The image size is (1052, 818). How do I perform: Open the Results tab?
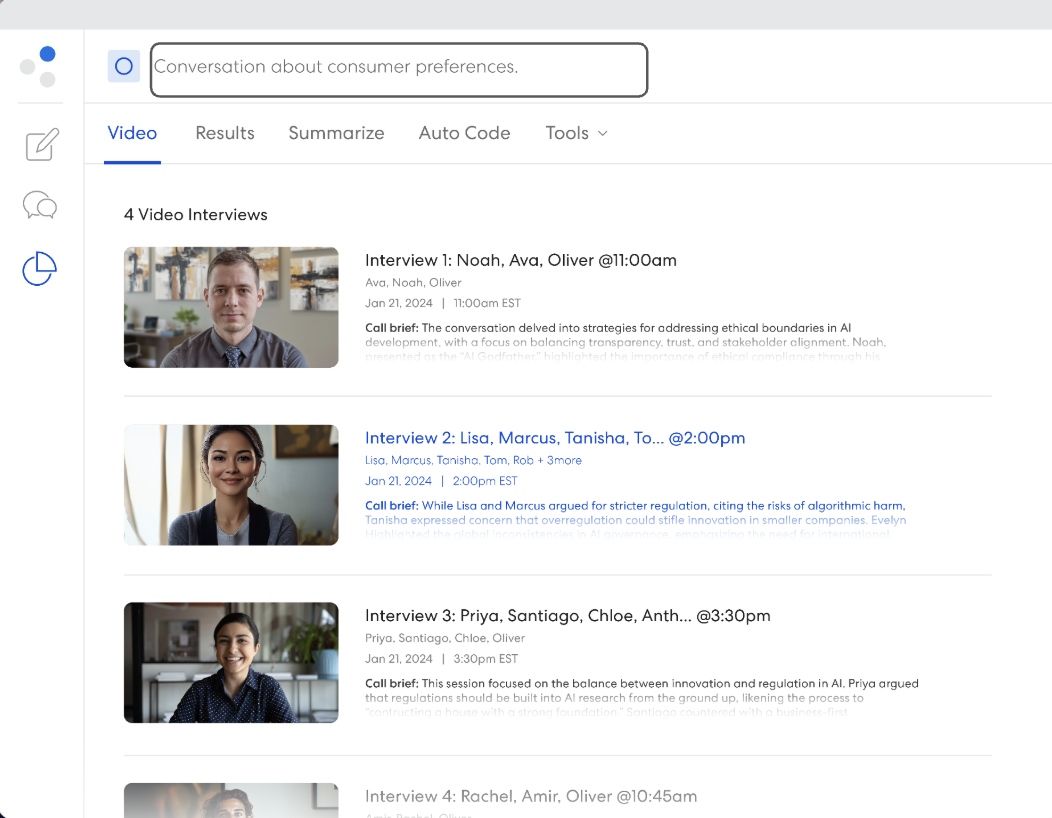coord(225,133)
